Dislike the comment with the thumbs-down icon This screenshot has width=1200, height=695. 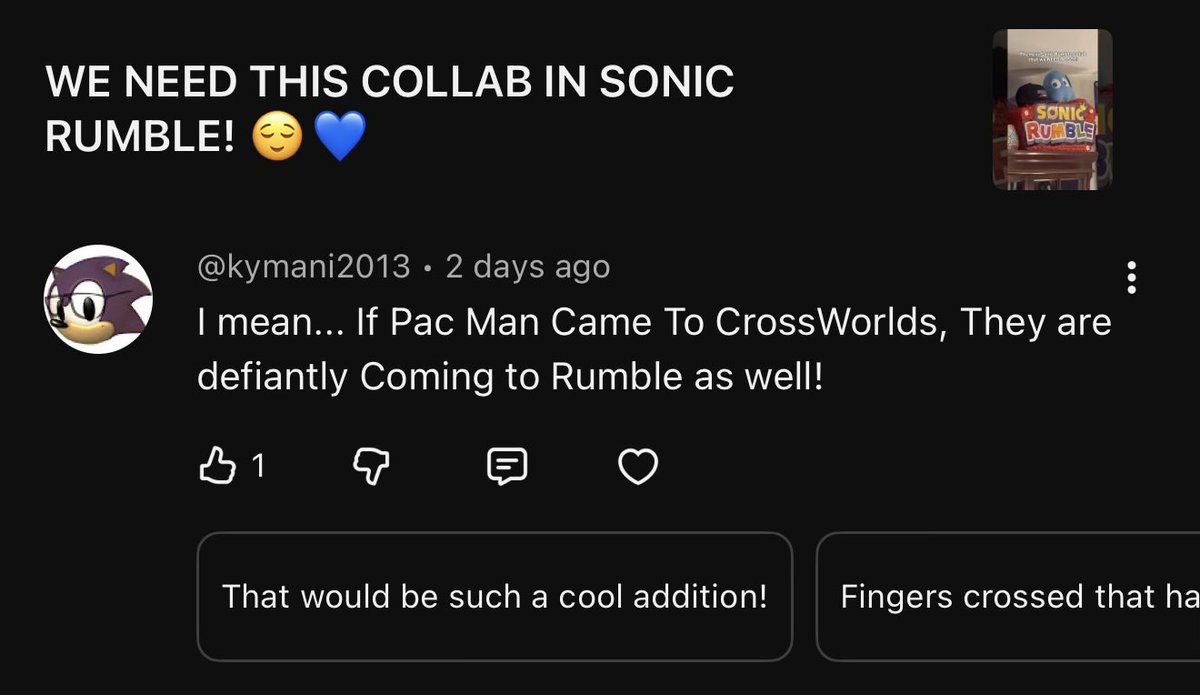tap(371, 467)
